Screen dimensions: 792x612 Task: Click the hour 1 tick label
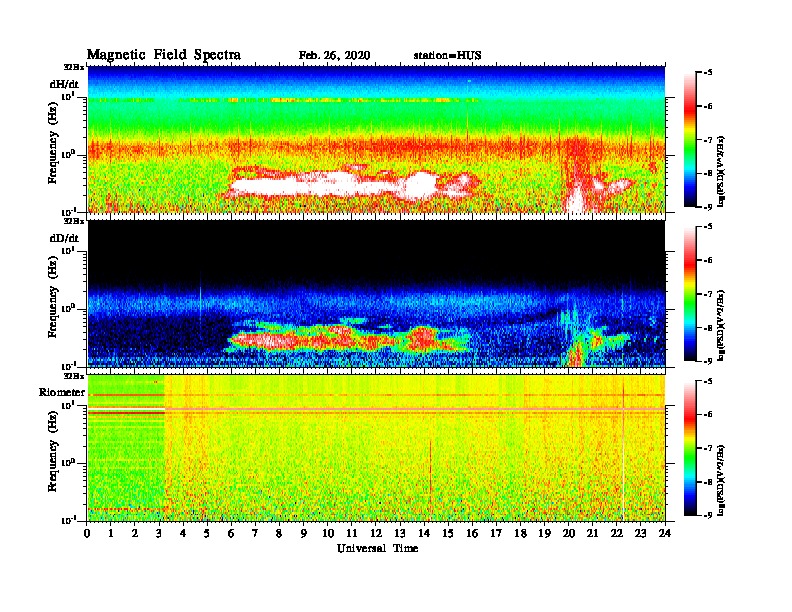111,533
